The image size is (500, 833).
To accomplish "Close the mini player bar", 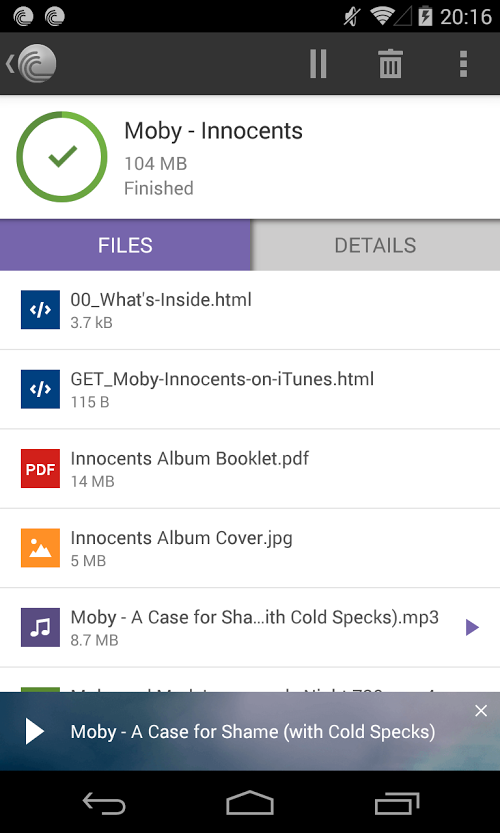I will pyautogui.click(x=481, y=711).
